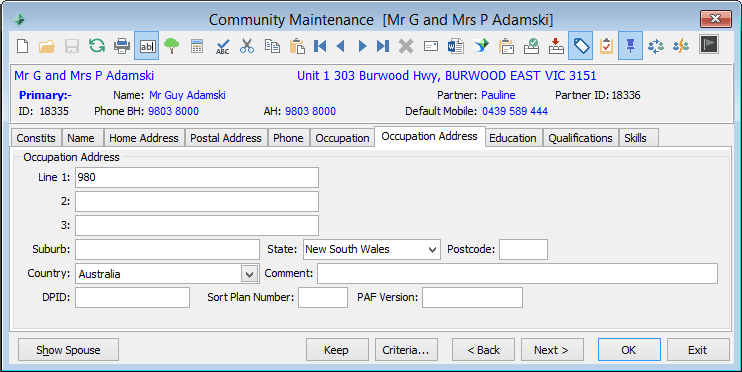
Task: Open the calculator icon
Action: [x=197, y=46]
